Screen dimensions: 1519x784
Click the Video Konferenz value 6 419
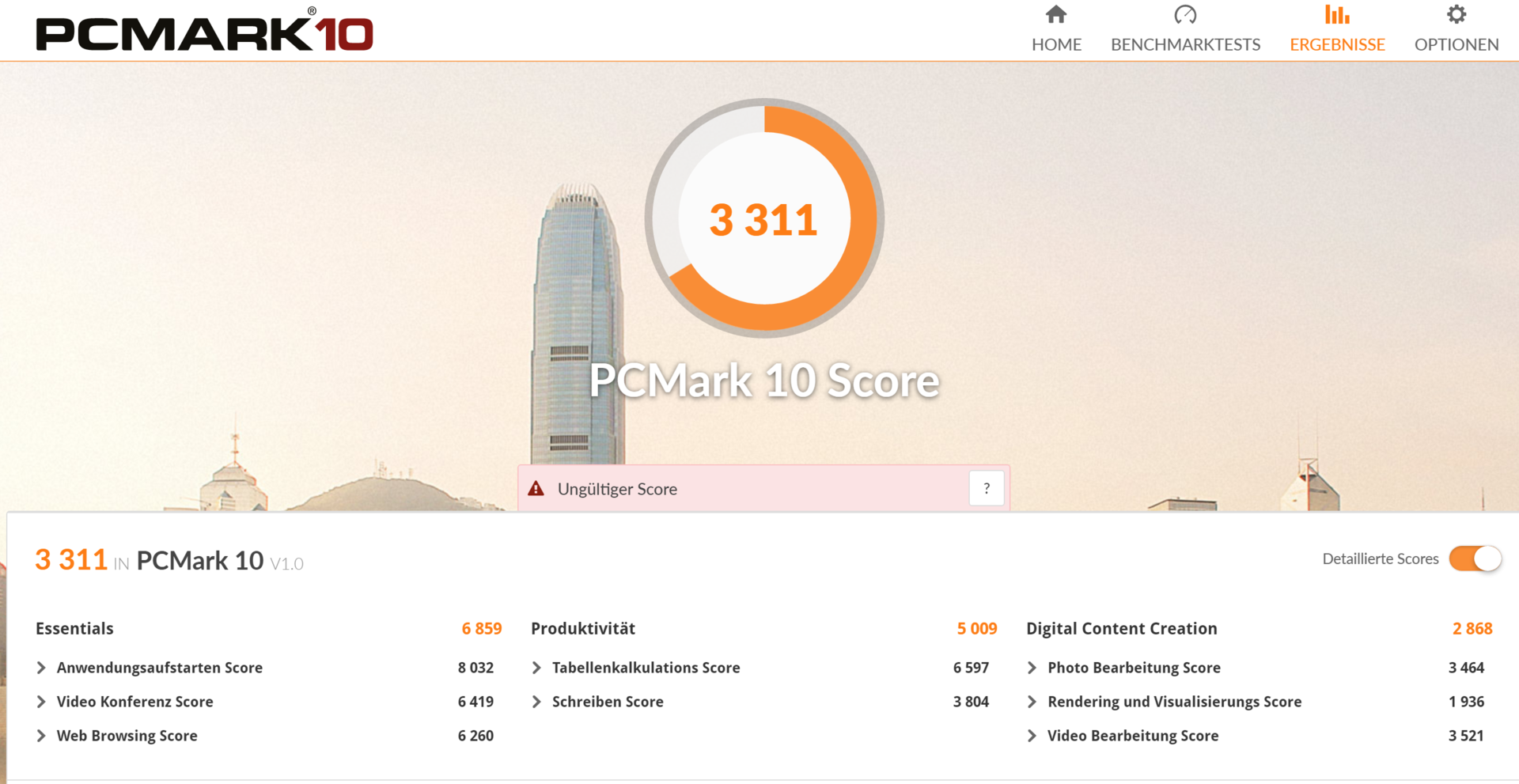(x=475, y=702)
